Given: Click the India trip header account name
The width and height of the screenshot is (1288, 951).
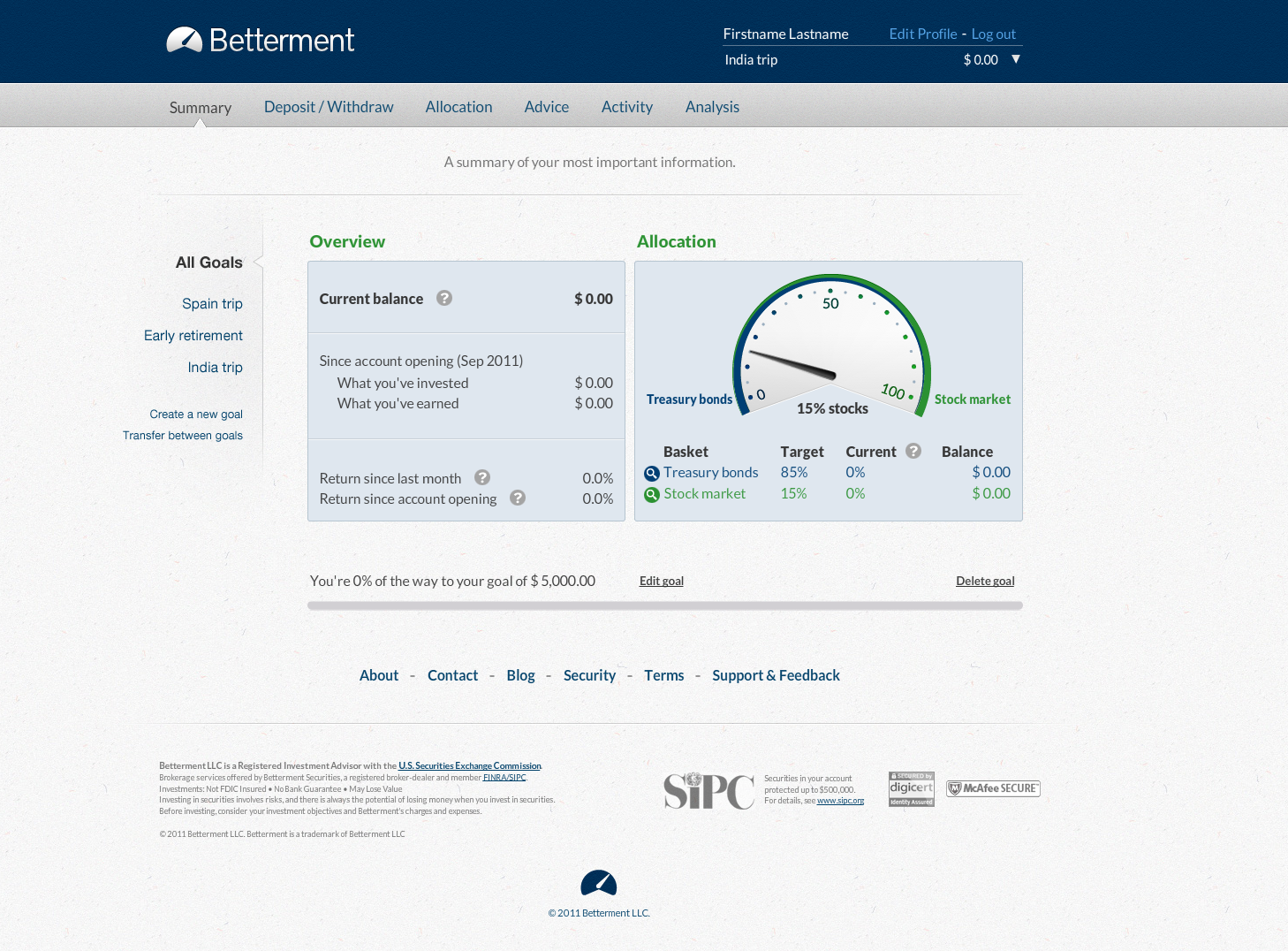Looking at the screenshot, I should coord(751,59).
